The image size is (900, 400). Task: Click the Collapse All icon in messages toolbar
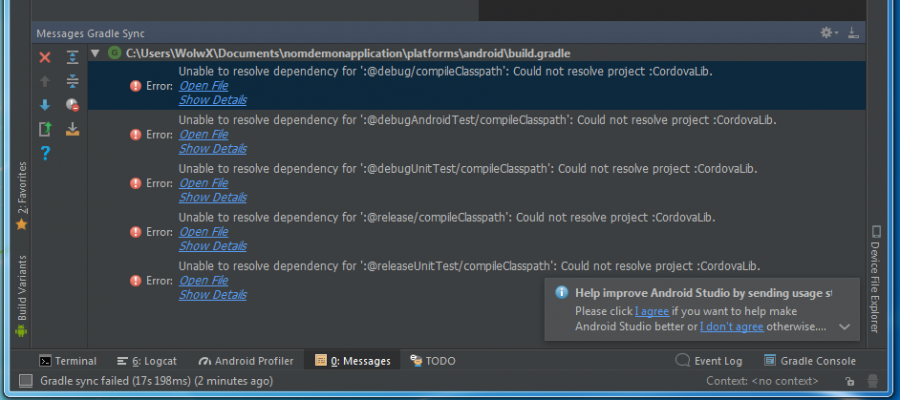tap(72, 81)
